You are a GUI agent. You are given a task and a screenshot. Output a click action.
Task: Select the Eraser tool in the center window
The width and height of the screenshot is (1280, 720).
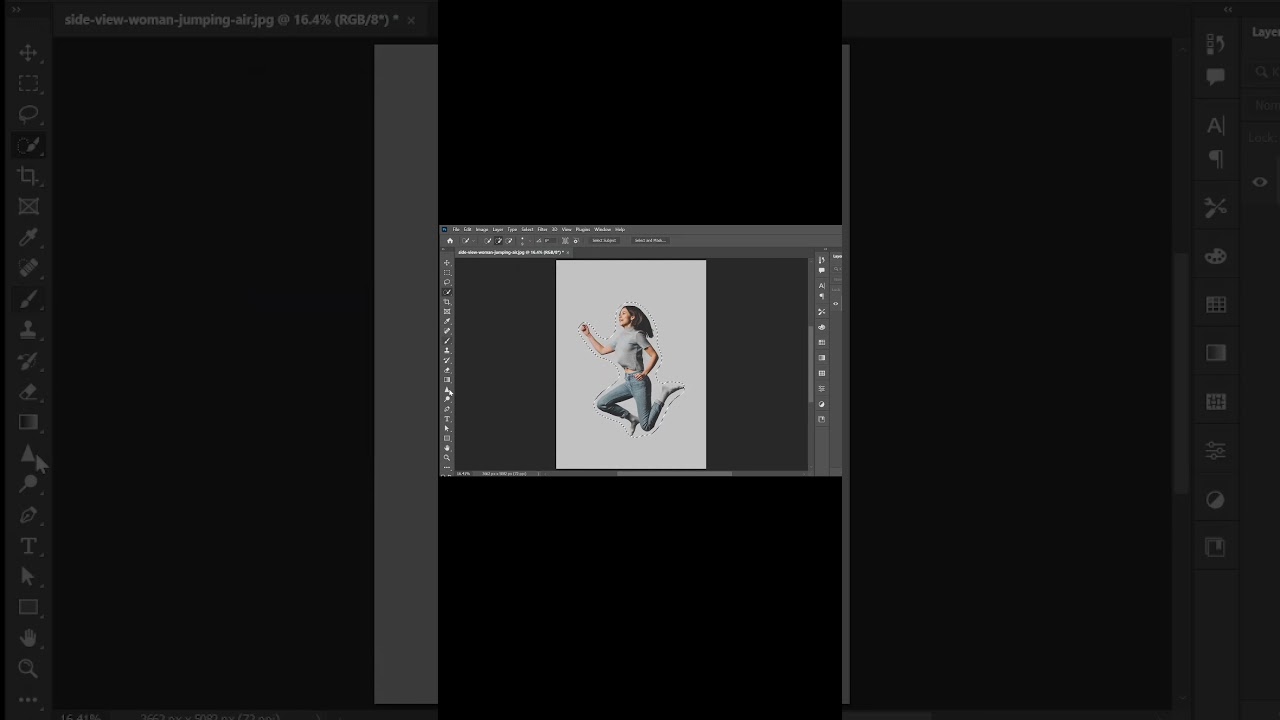coord(447,370)
